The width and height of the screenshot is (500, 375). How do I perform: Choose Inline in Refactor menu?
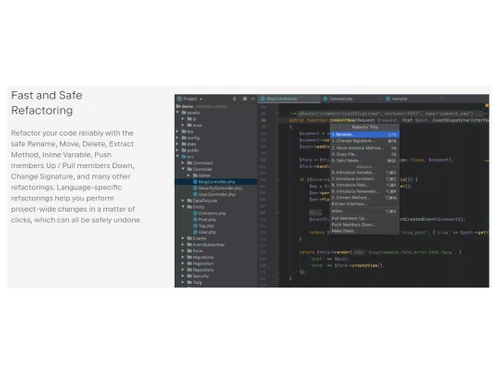(x=365, y=211)
